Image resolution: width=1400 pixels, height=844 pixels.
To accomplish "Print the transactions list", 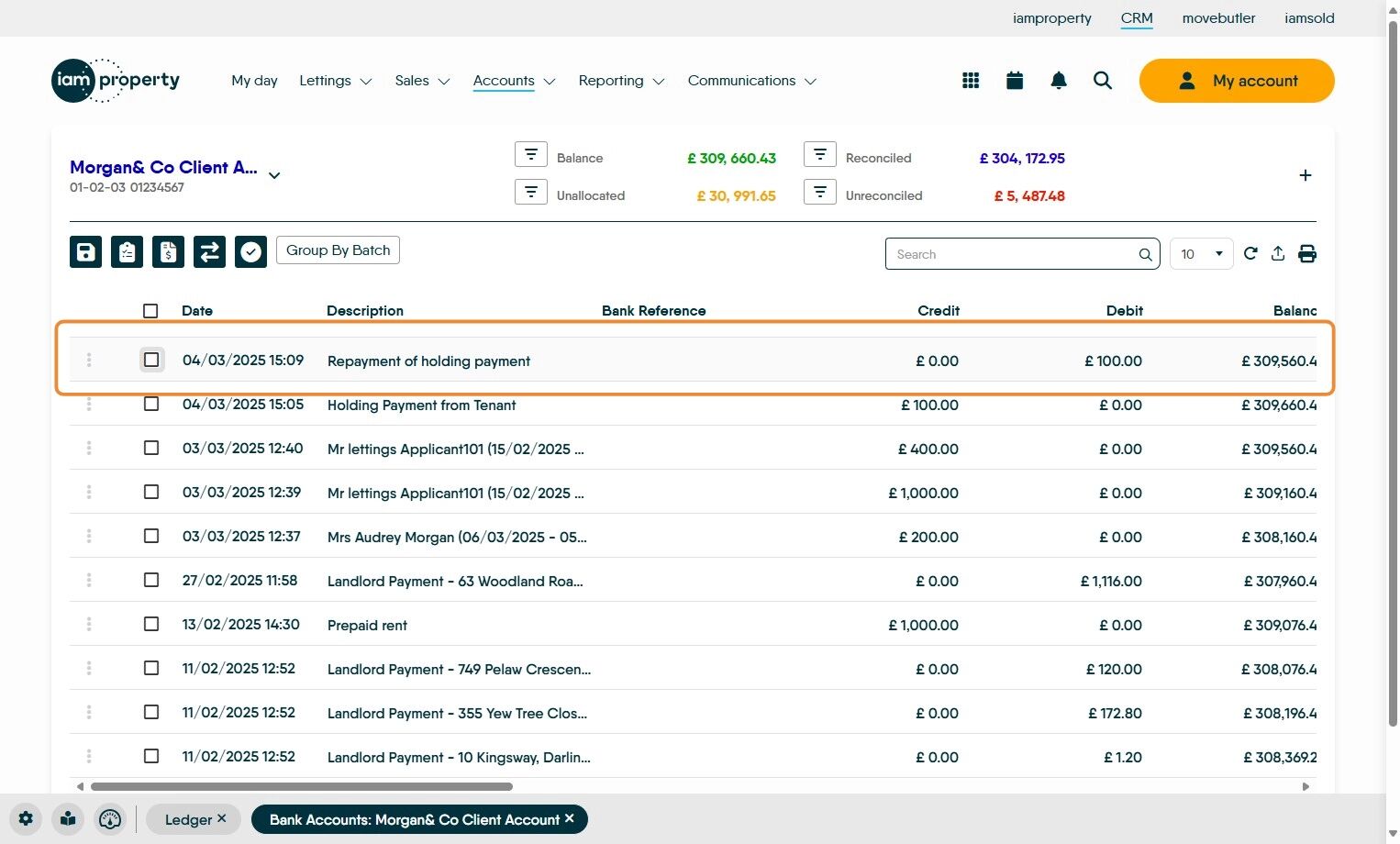I will (x=1307, y=254).
